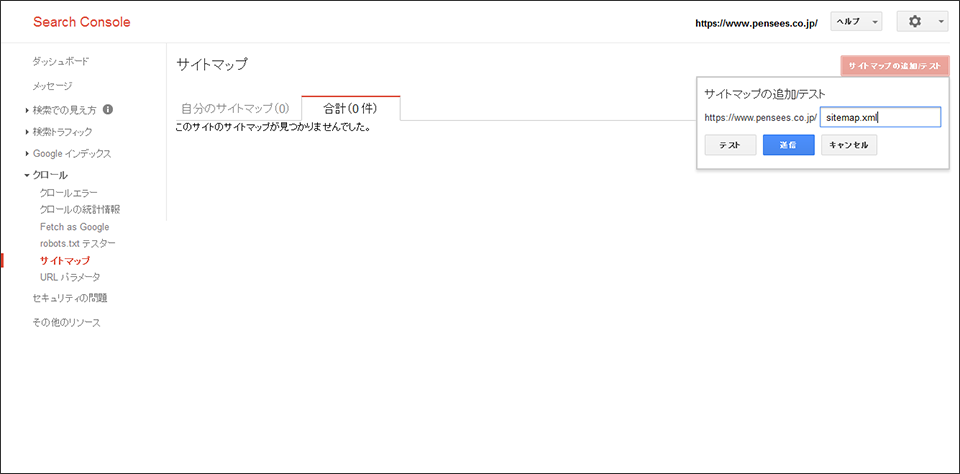Go to メッセージ in the sidebar

52,86
